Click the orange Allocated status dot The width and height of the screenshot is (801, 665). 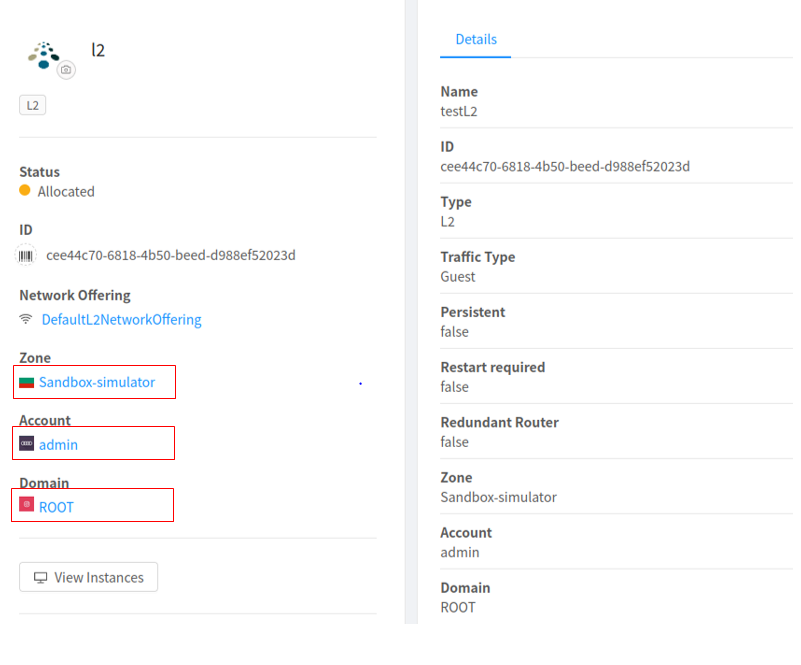tap(25, 190)
